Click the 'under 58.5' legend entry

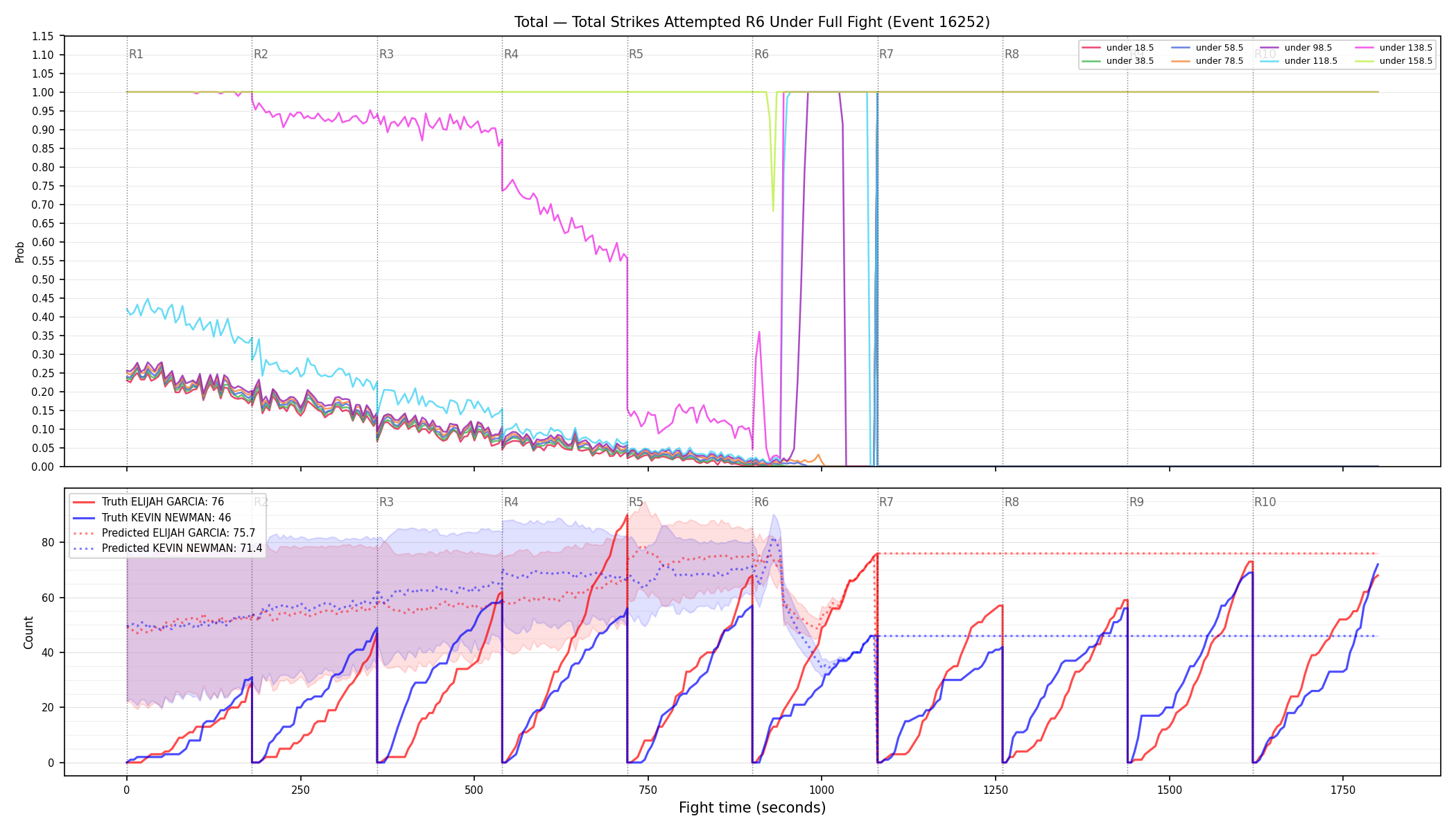tap(1207, 48)
